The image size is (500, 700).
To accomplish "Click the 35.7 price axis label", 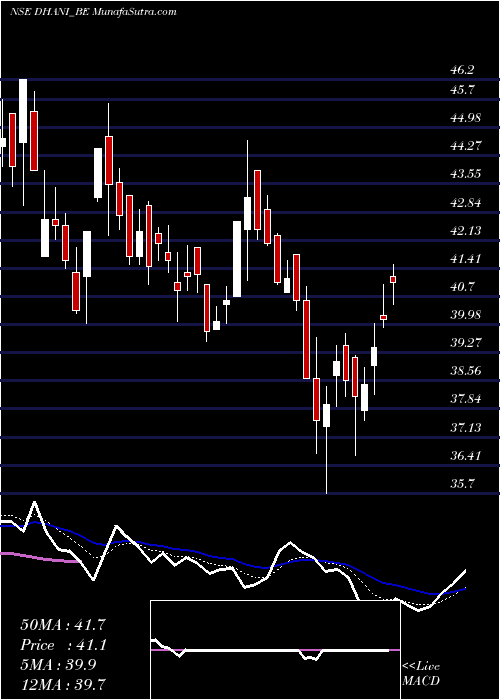I will point(462,484).
